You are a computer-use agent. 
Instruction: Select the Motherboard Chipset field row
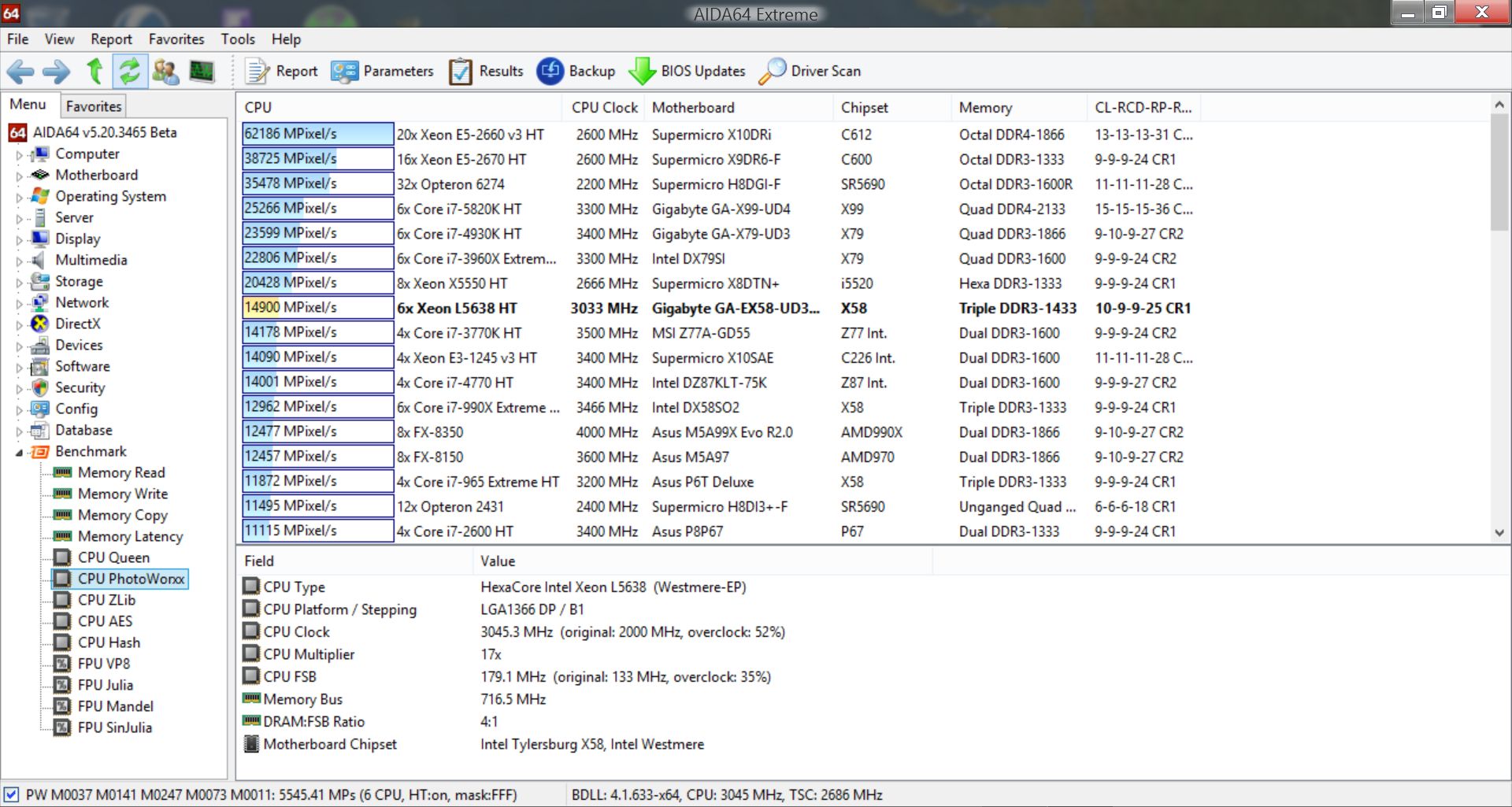pos(587,744)
